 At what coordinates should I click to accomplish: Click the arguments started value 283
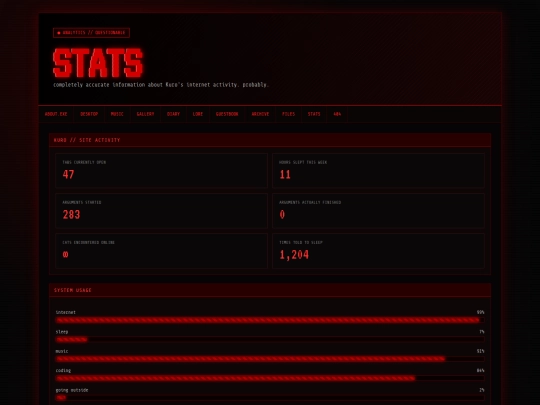pyautogui.click(x=71, y=215)
